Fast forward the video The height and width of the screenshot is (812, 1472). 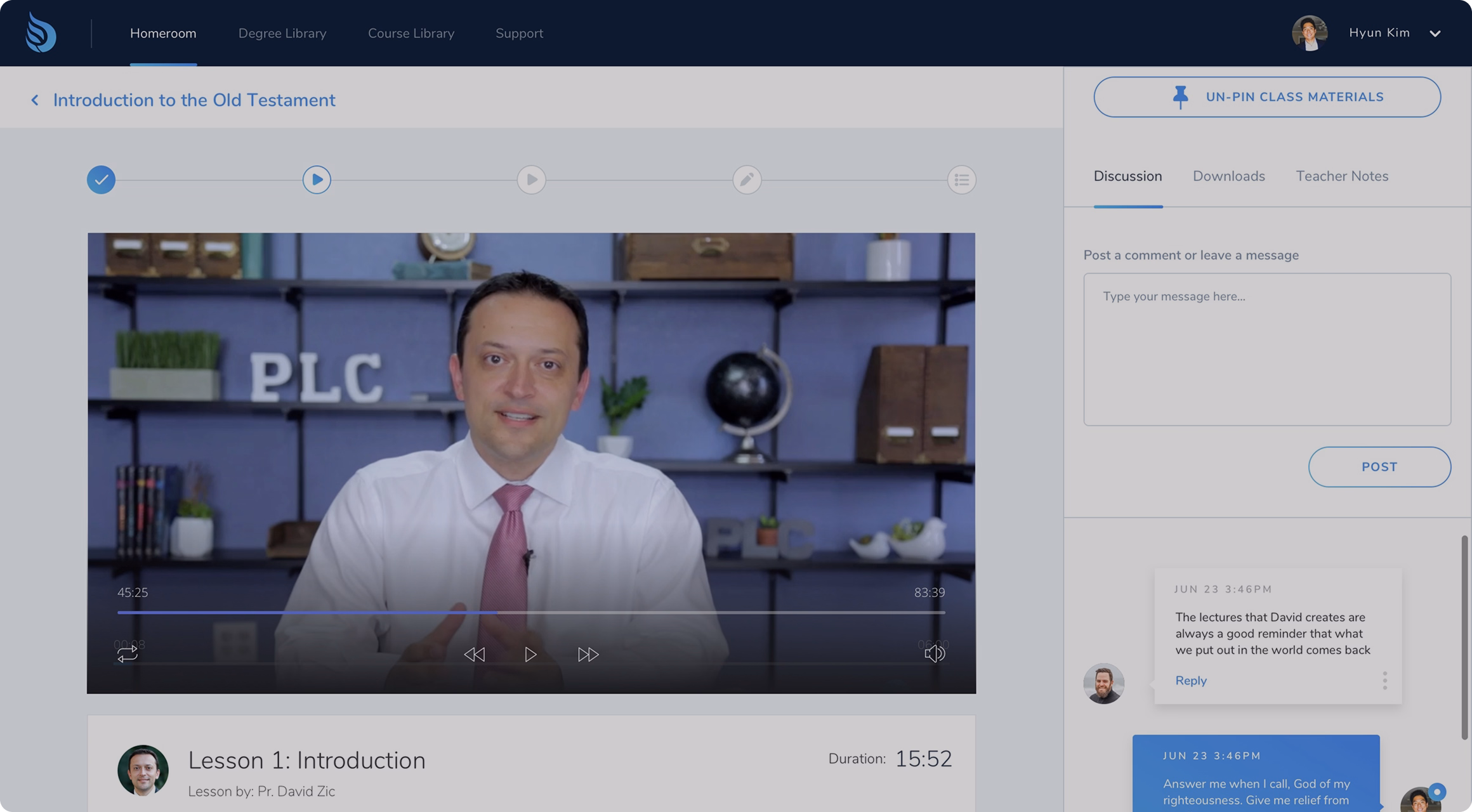[x=588, y=654]
